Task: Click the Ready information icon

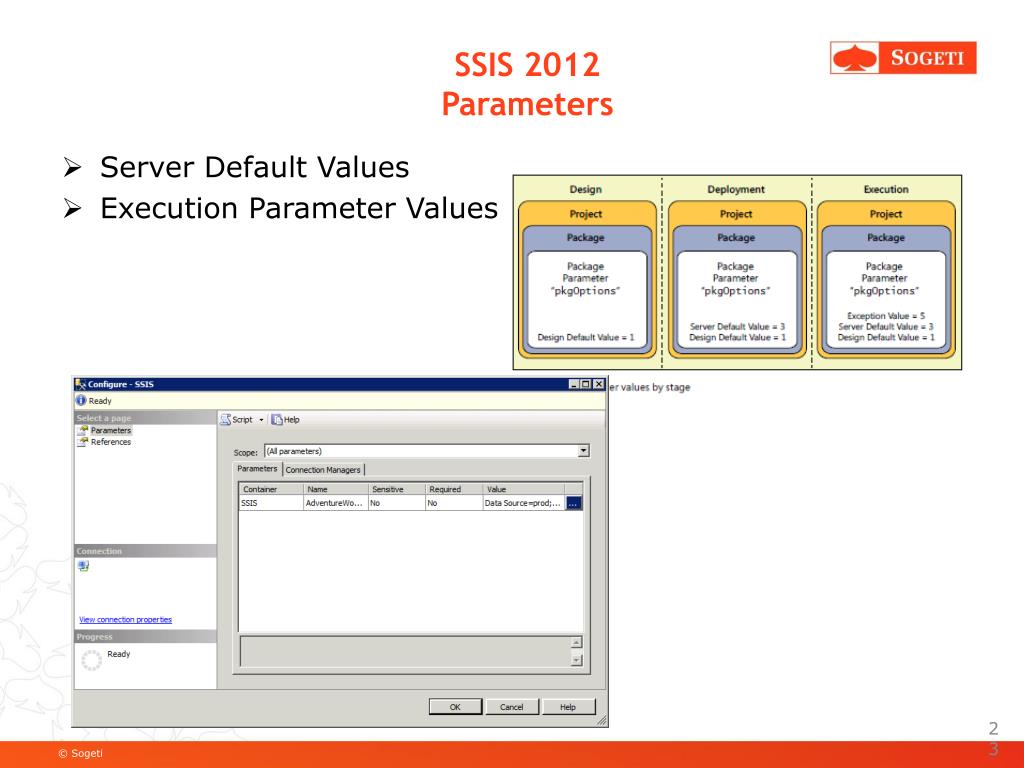Action: coord(81,400)
